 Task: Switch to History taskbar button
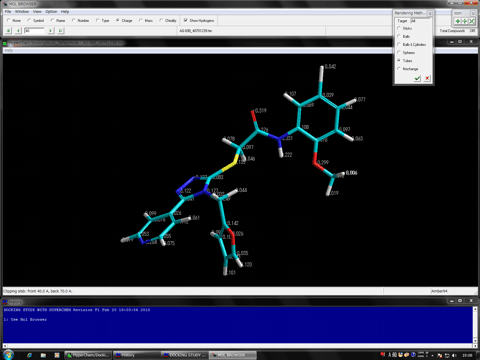pos(136,355)
